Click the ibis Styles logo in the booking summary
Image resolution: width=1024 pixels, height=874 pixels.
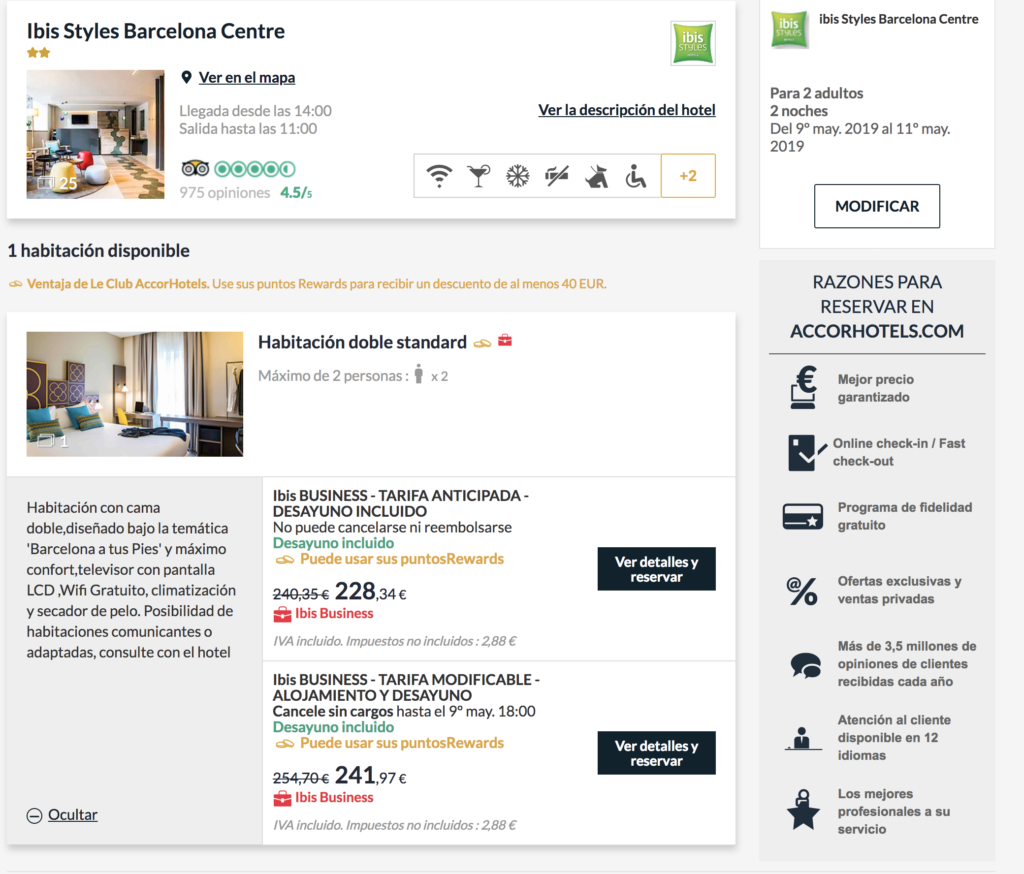coord(789,29)
